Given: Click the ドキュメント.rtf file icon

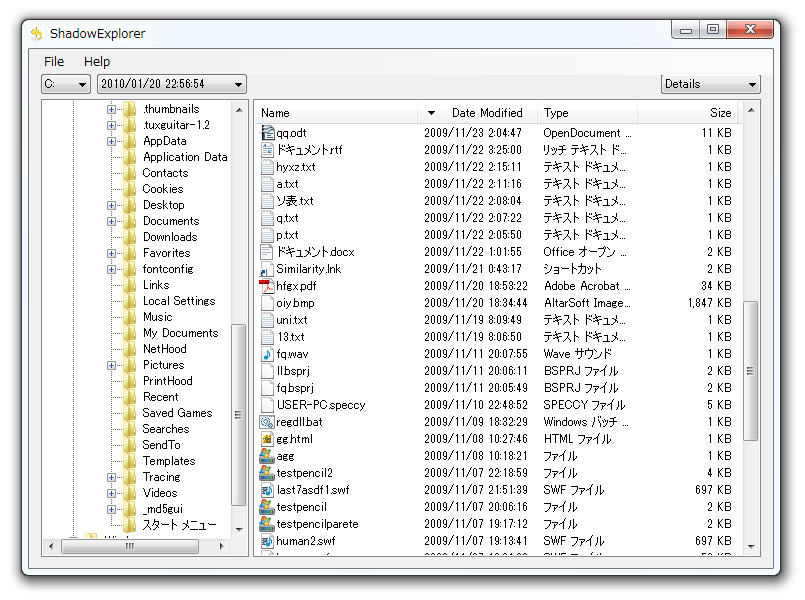Looking at the screenshot, I should tap(267, 150).
